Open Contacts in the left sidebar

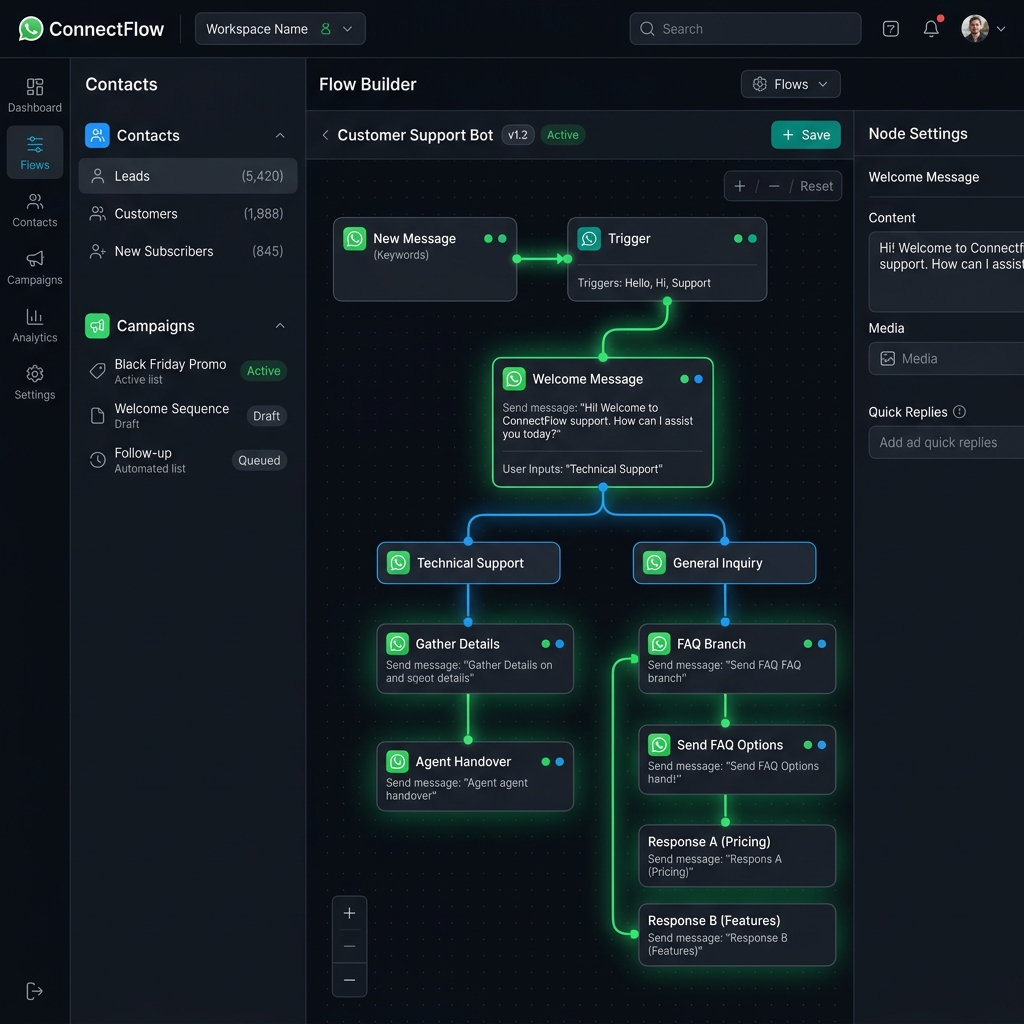[x=35, y=210]
